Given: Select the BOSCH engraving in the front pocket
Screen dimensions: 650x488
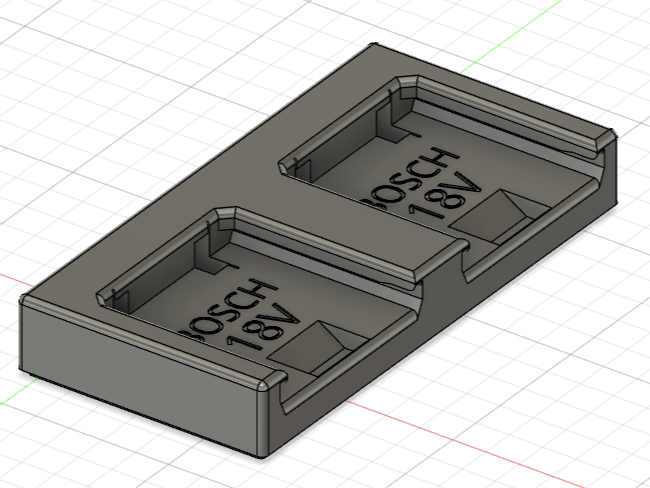Looking at the screenshot, I should point(229,309).
